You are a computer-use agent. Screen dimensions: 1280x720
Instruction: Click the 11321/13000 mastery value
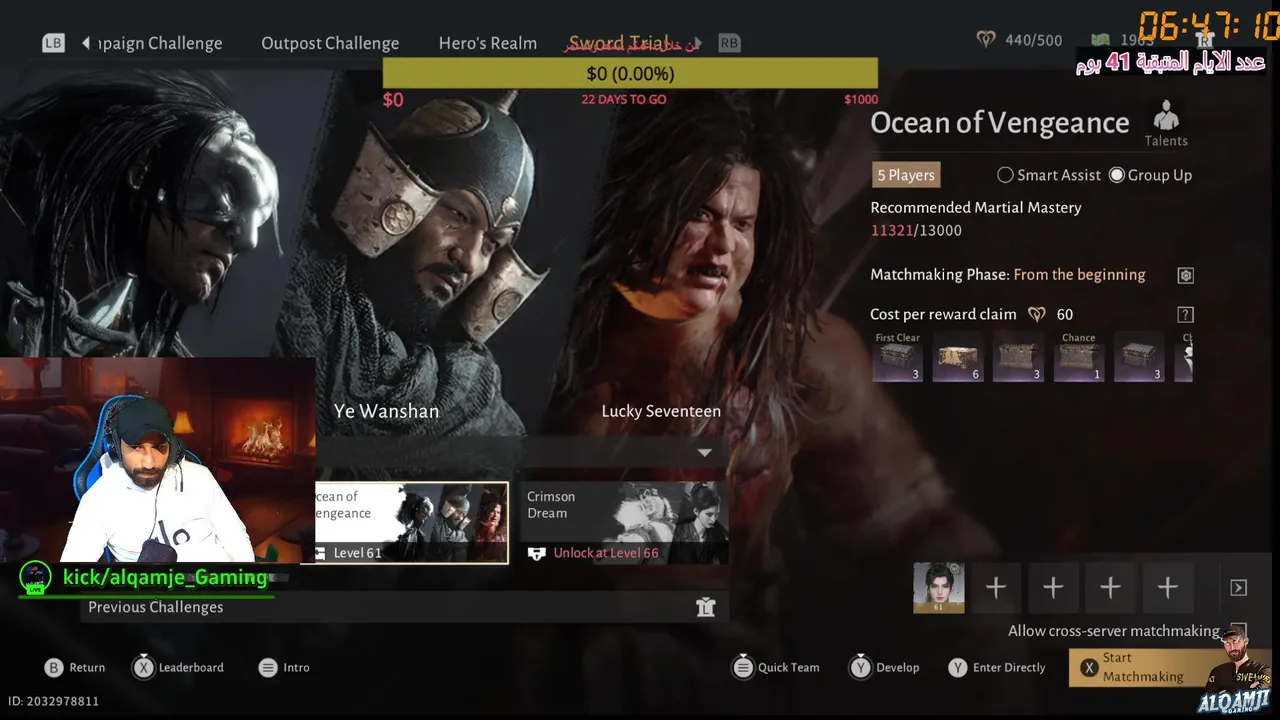[916, 231]
